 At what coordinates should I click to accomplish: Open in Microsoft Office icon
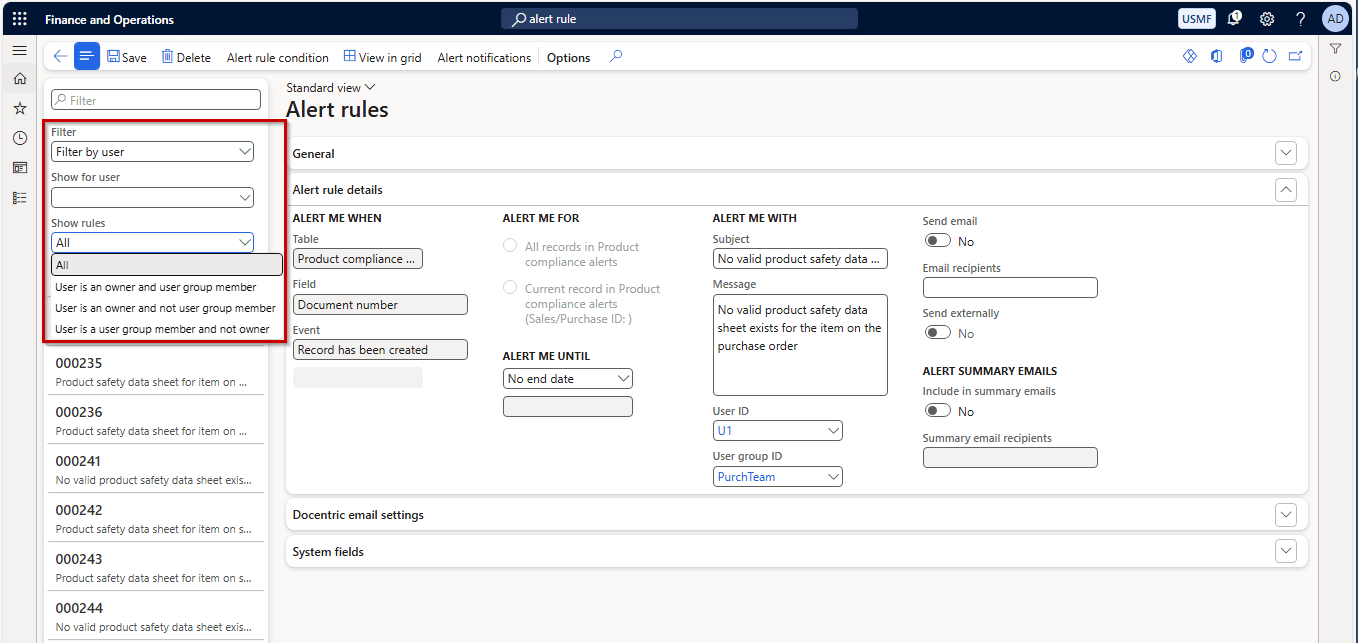click(1216, 57)
